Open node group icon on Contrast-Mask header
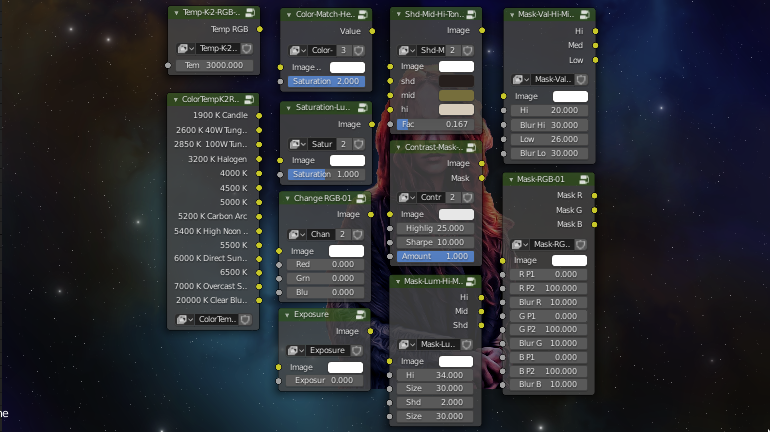The height and width of the screenshot is (432, 770). click(x=471, y=147)
